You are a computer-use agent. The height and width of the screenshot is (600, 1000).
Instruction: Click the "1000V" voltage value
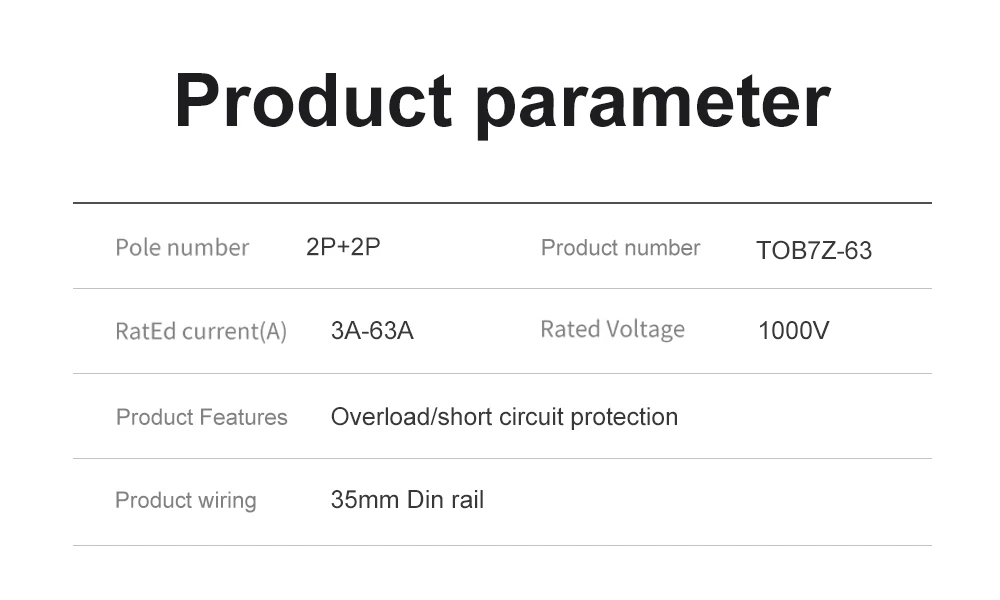[x=793, y=331]
